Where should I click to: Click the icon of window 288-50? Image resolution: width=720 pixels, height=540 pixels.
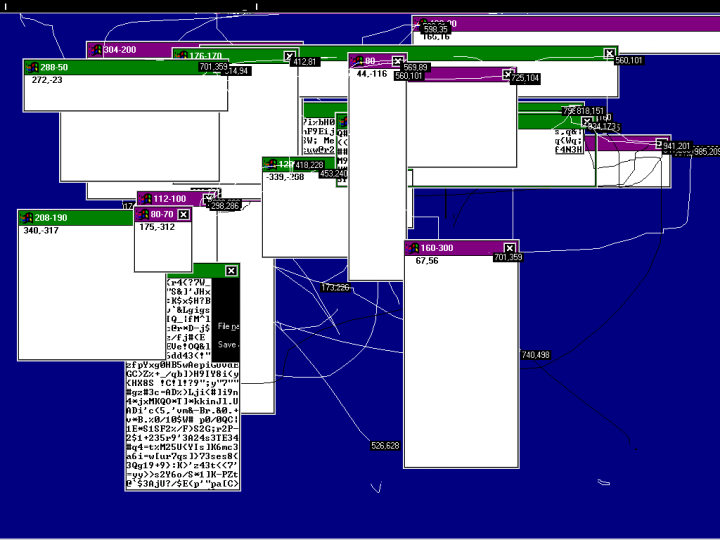click(31, 67)
